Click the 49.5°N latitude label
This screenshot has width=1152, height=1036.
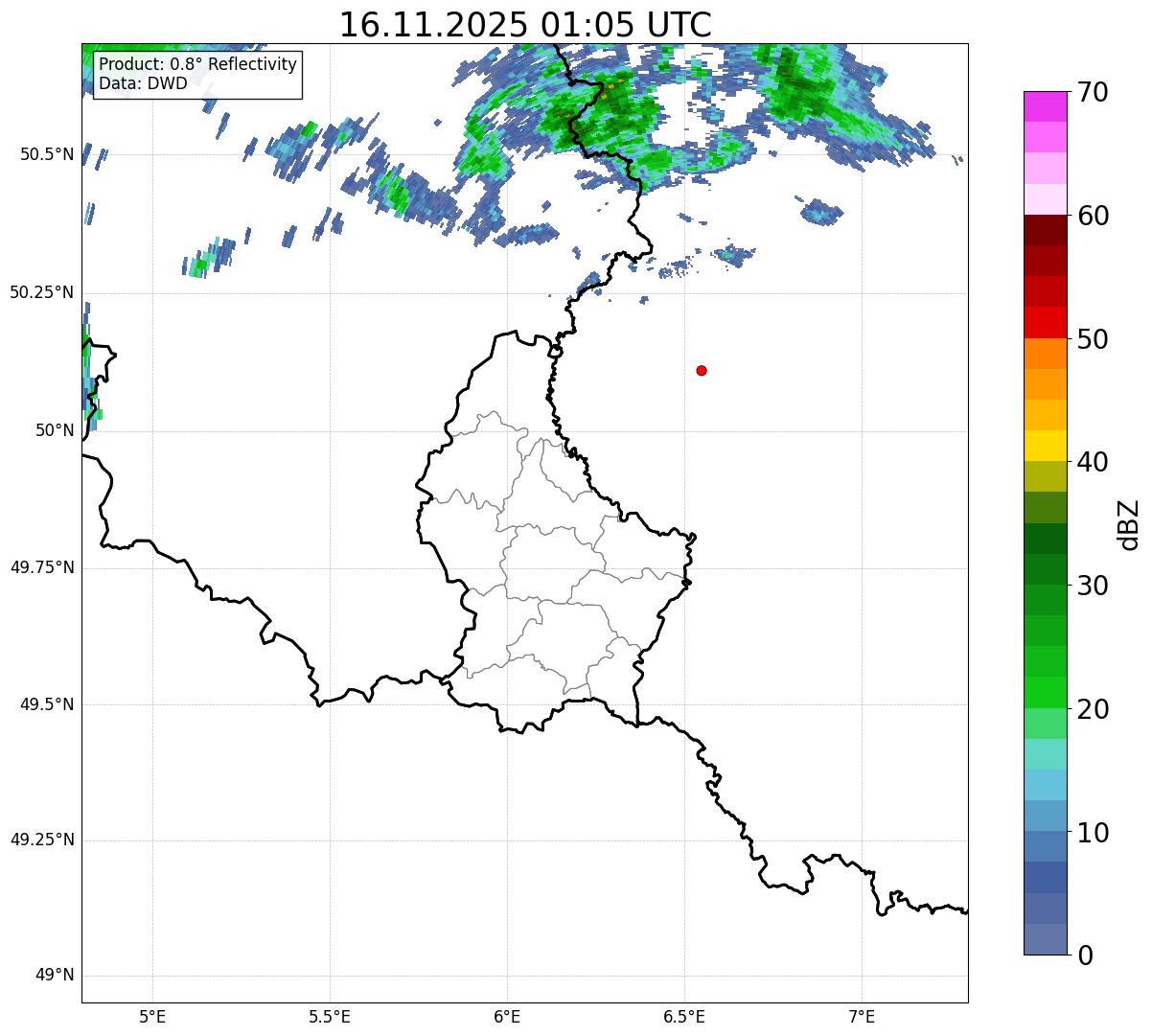pyautogui.click(x=47, y=704)
